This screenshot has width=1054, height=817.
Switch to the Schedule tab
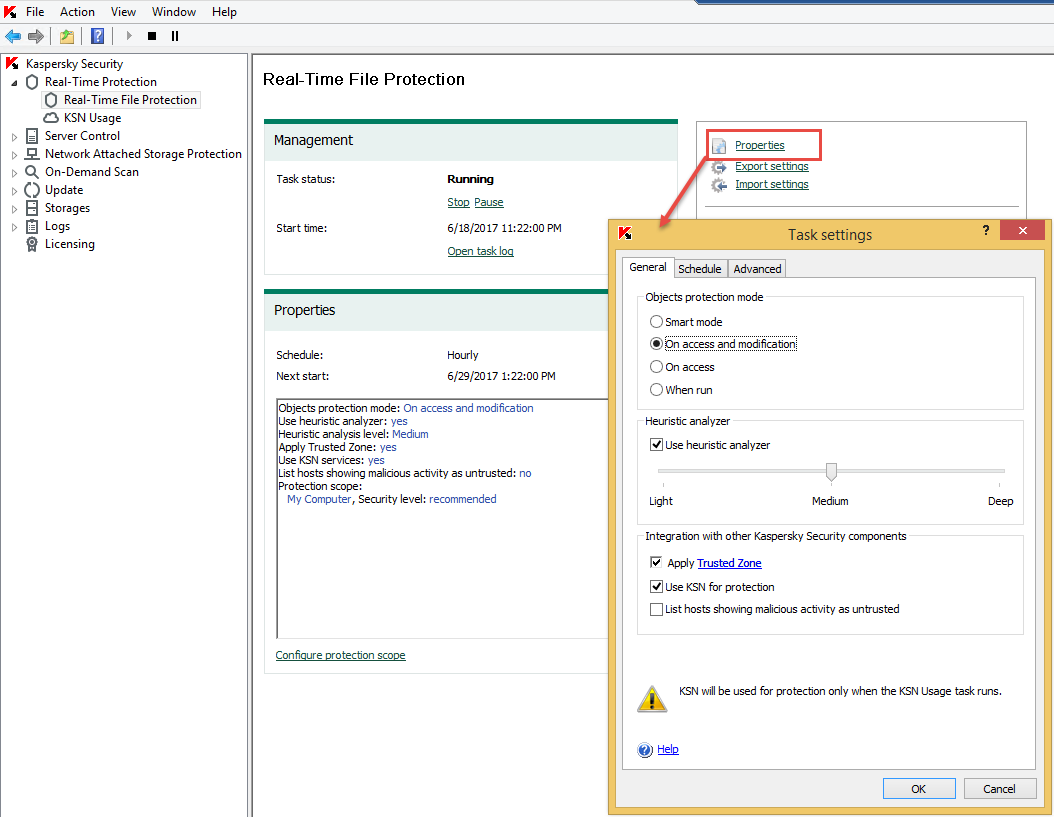(x=700, y=268)
